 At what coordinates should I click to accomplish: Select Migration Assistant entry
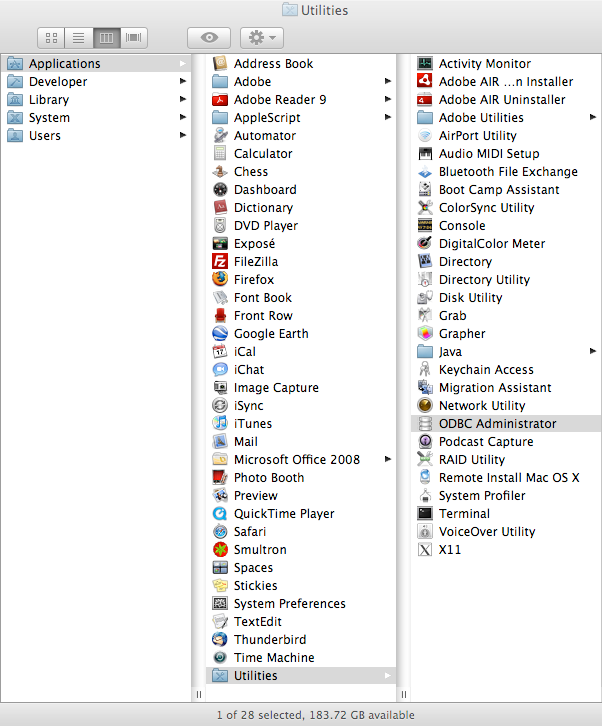506,387
